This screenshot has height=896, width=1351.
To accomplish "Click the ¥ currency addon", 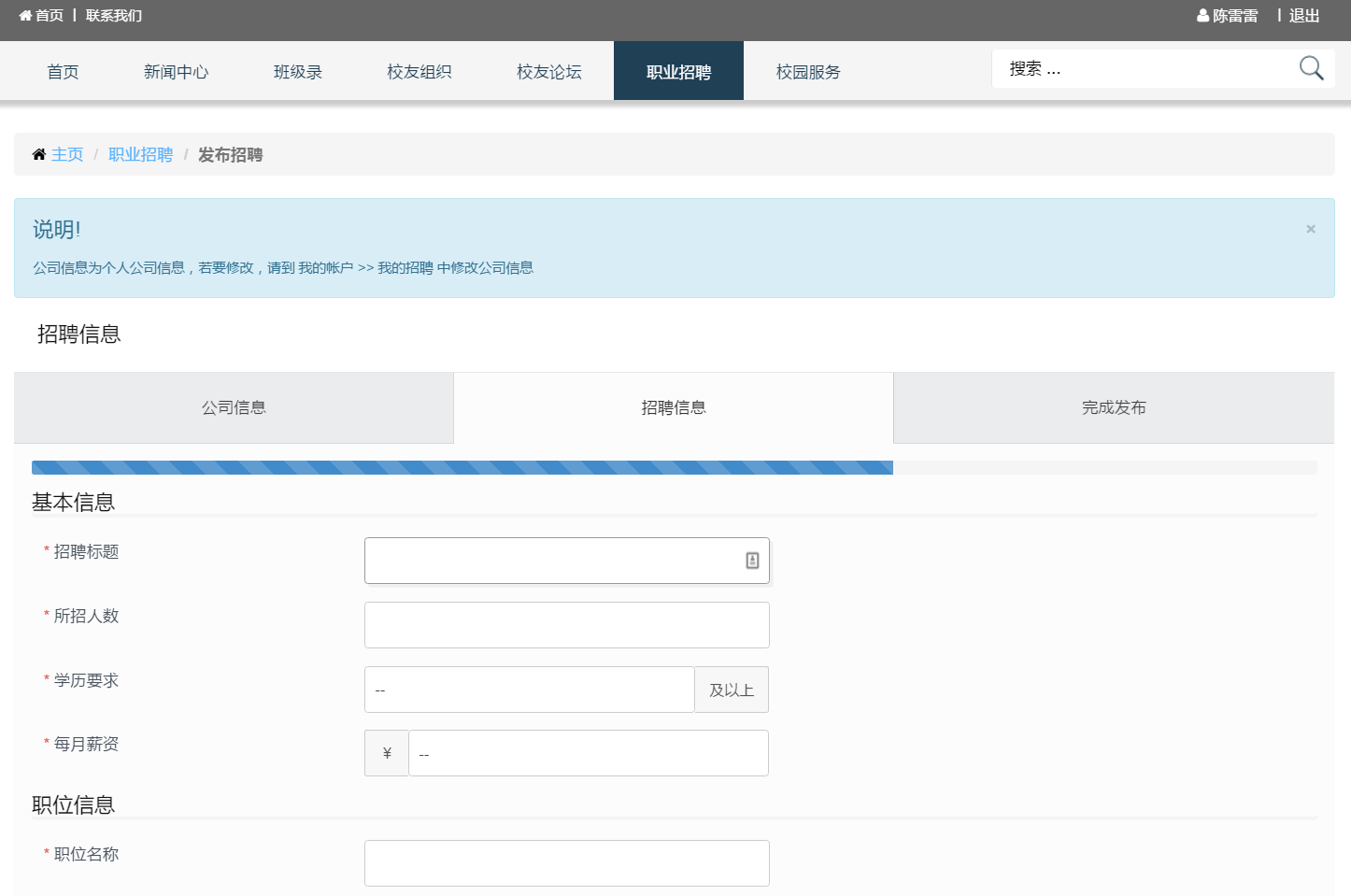I will pos(387,753).
